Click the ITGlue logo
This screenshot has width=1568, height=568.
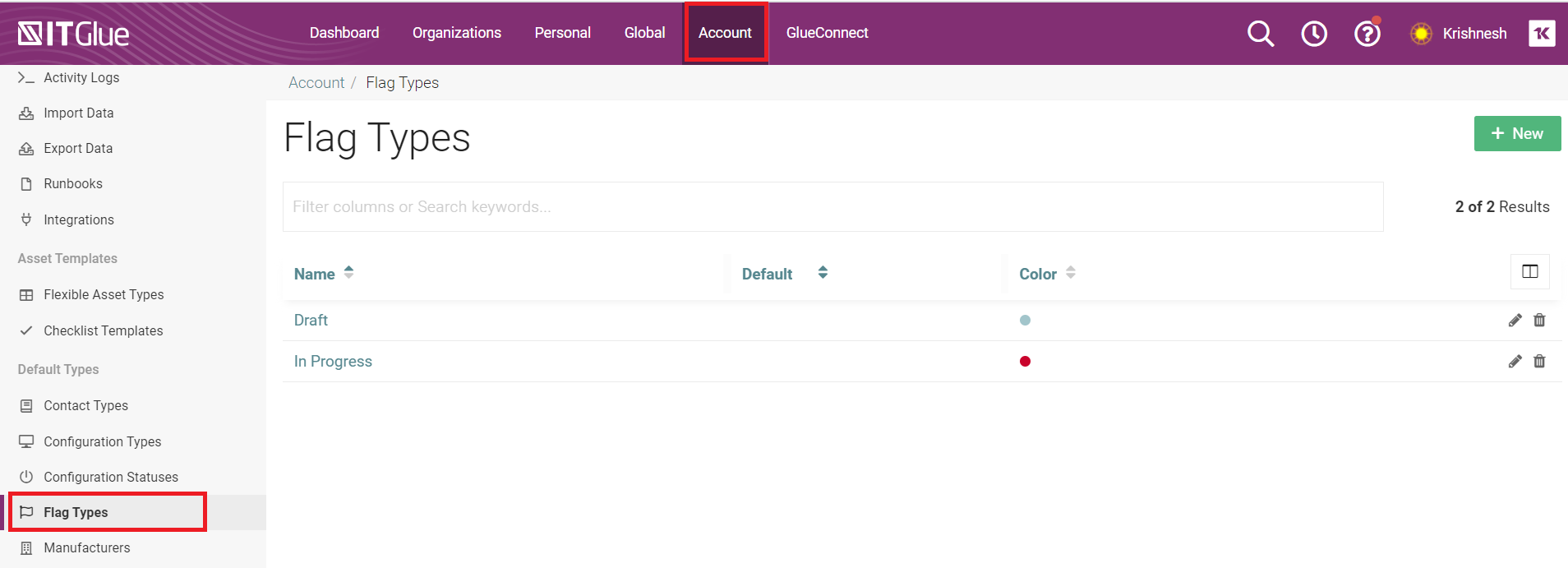pos(74,34)
